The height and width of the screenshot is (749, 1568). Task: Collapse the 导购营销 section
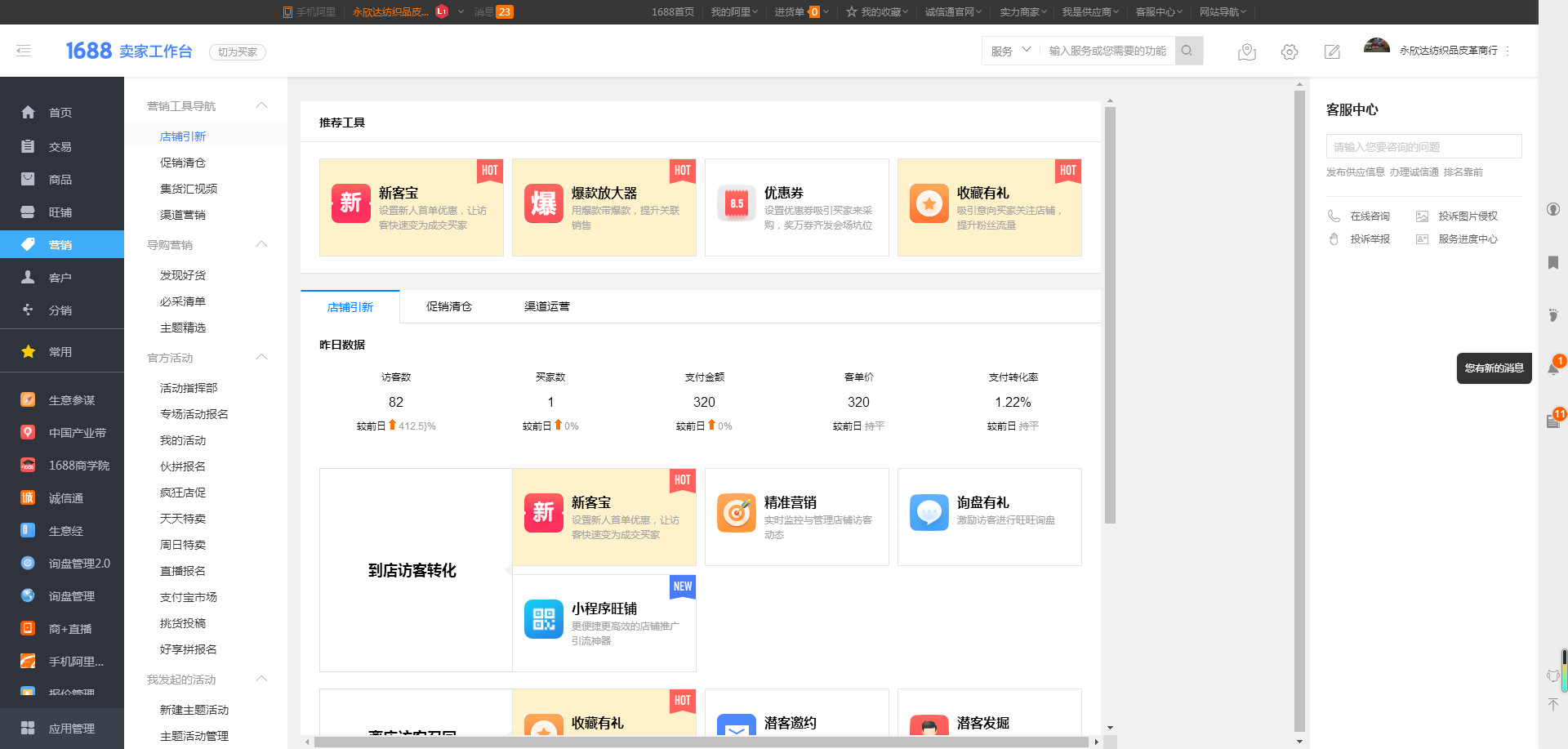click(261, 244)
